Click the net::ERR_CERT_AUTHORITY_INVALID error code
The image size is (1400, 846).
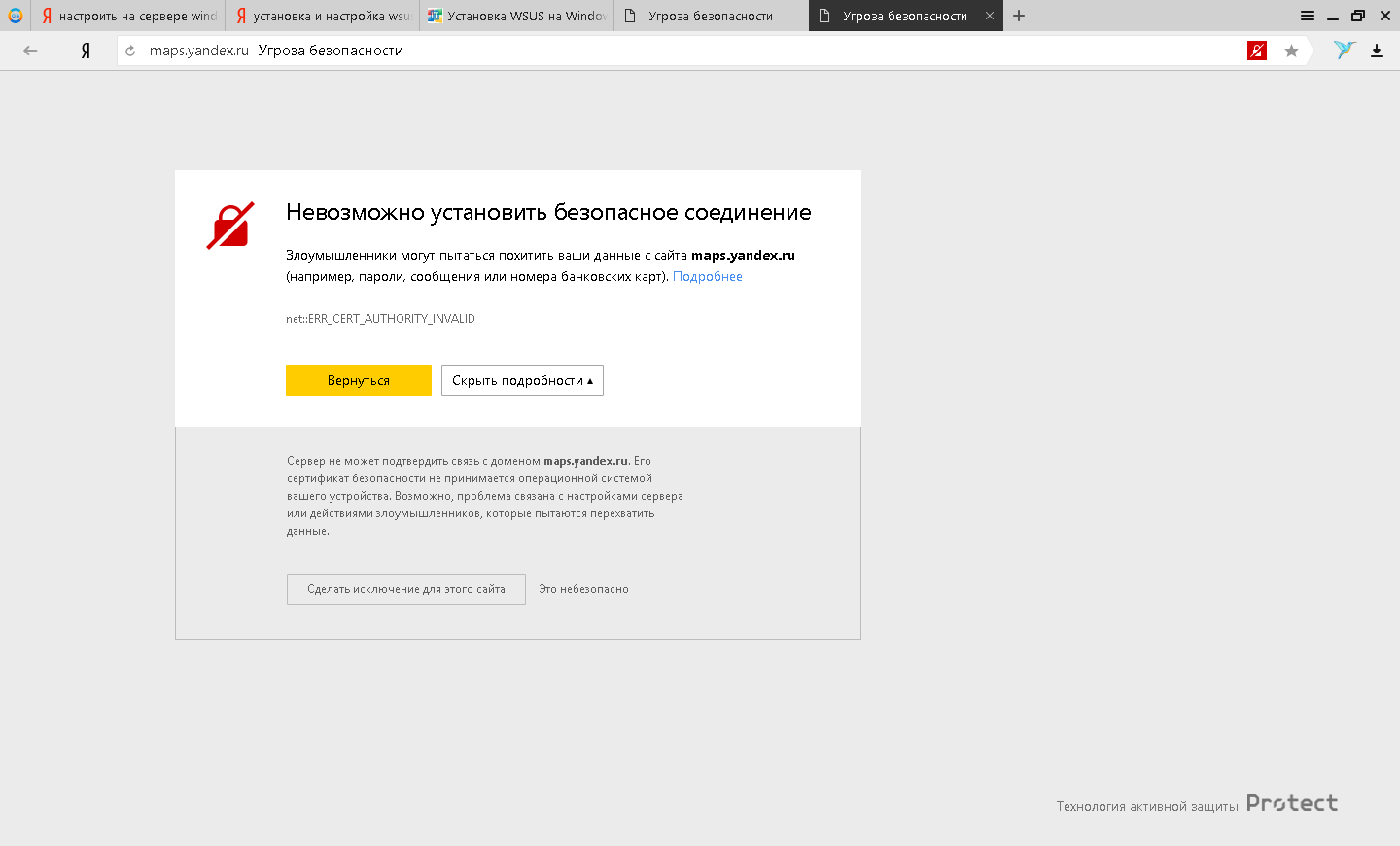(x=380, y=319)
